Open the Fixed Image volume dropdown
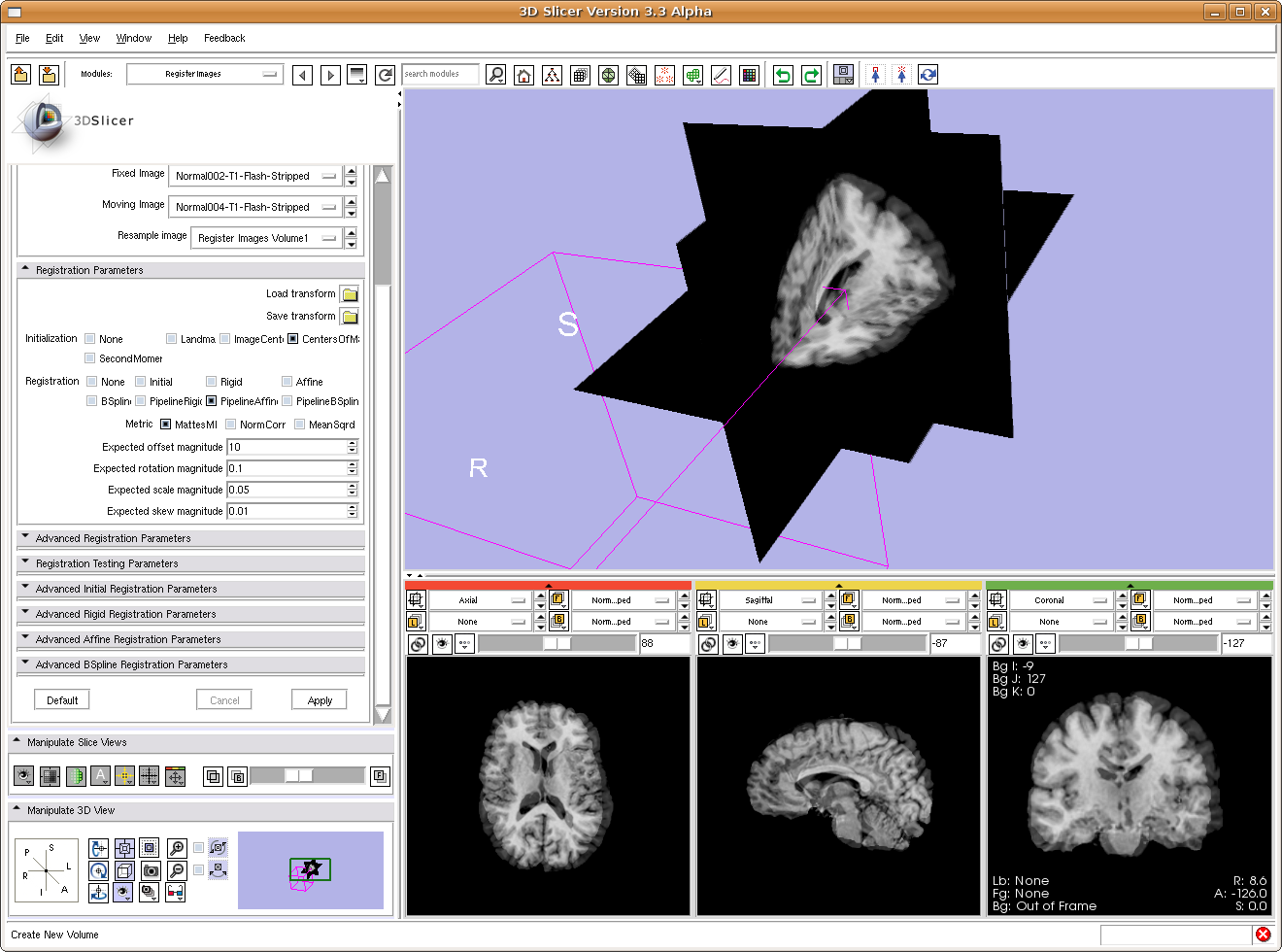Viewport: 1282px width, 952px height. [x=253, y=176]
